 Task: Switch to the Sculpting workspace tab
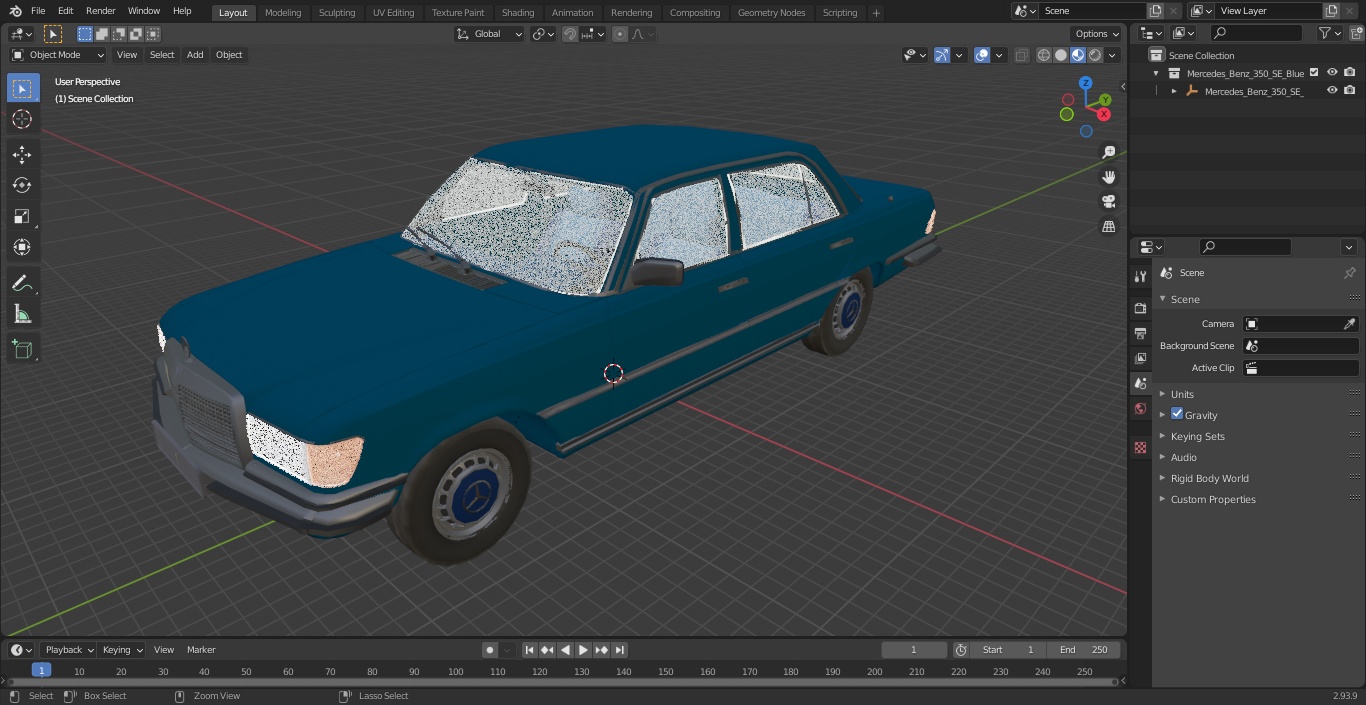(x=337, y=12)
